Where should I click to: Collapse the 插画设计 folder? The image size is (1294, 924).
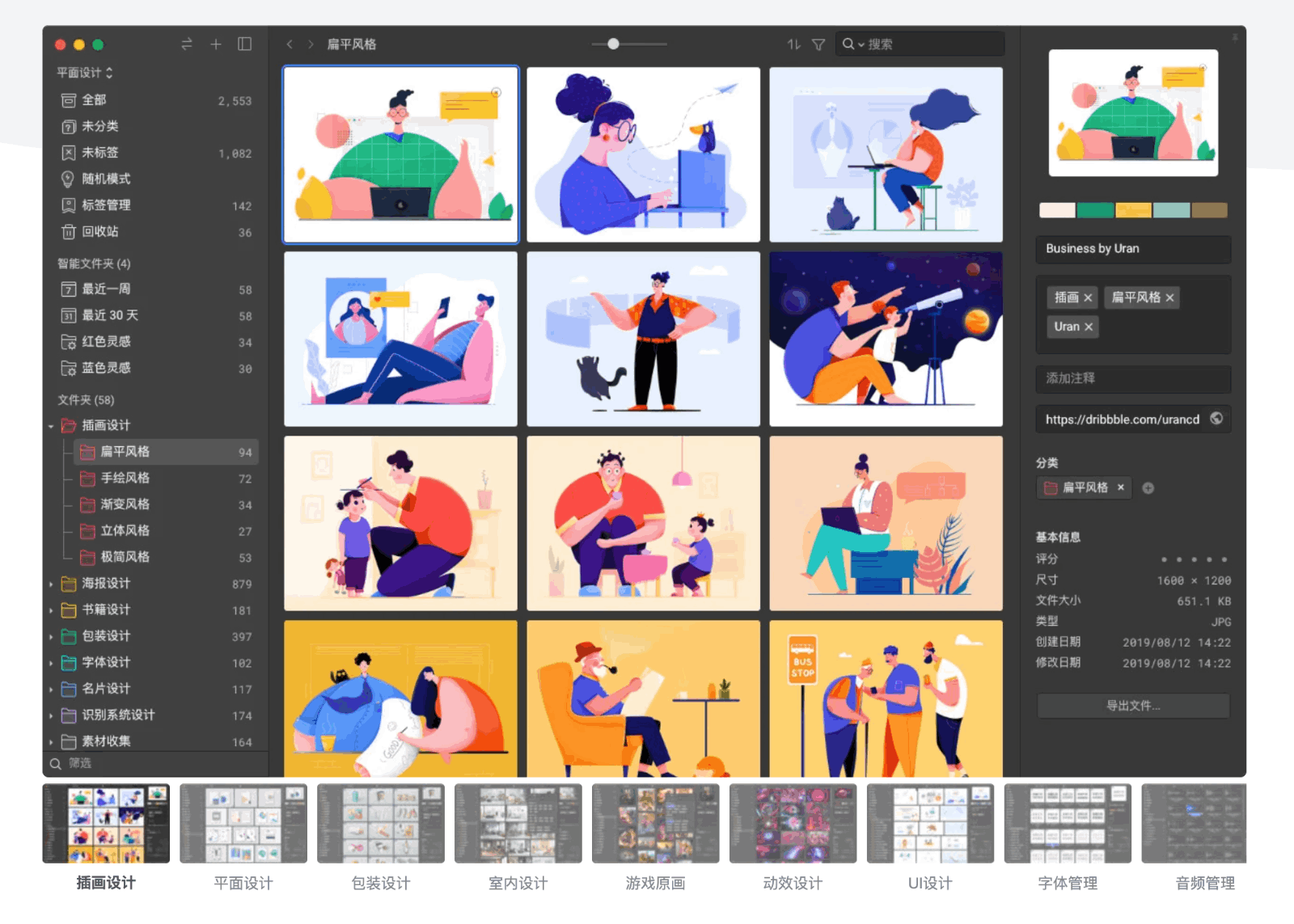pos(51,426)
